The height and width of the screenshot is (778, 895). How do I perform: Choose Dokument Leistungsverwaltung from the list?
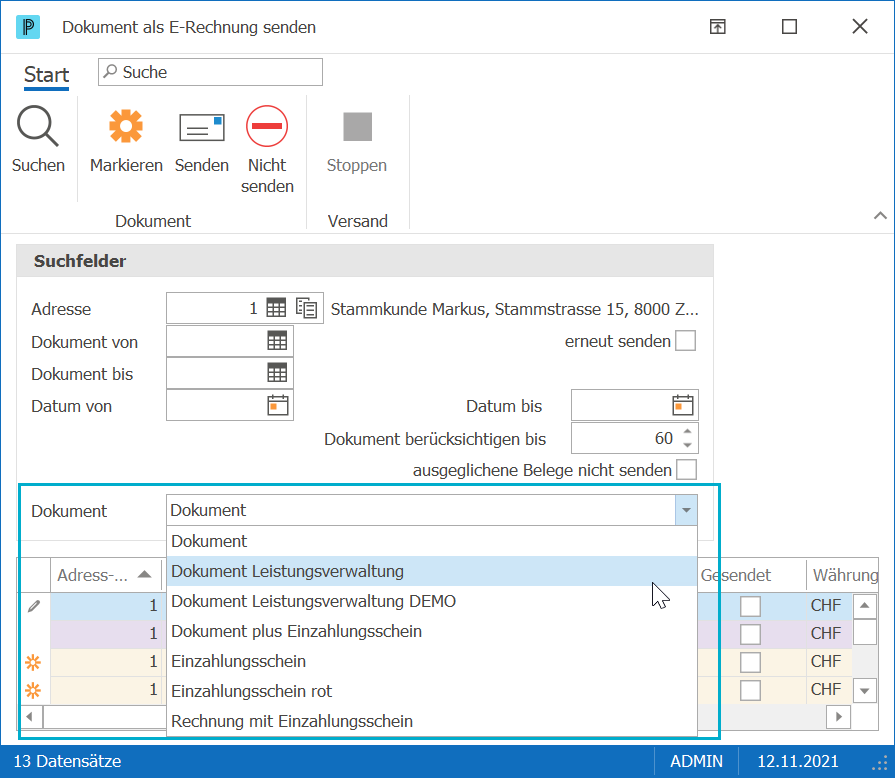point(432,571)
